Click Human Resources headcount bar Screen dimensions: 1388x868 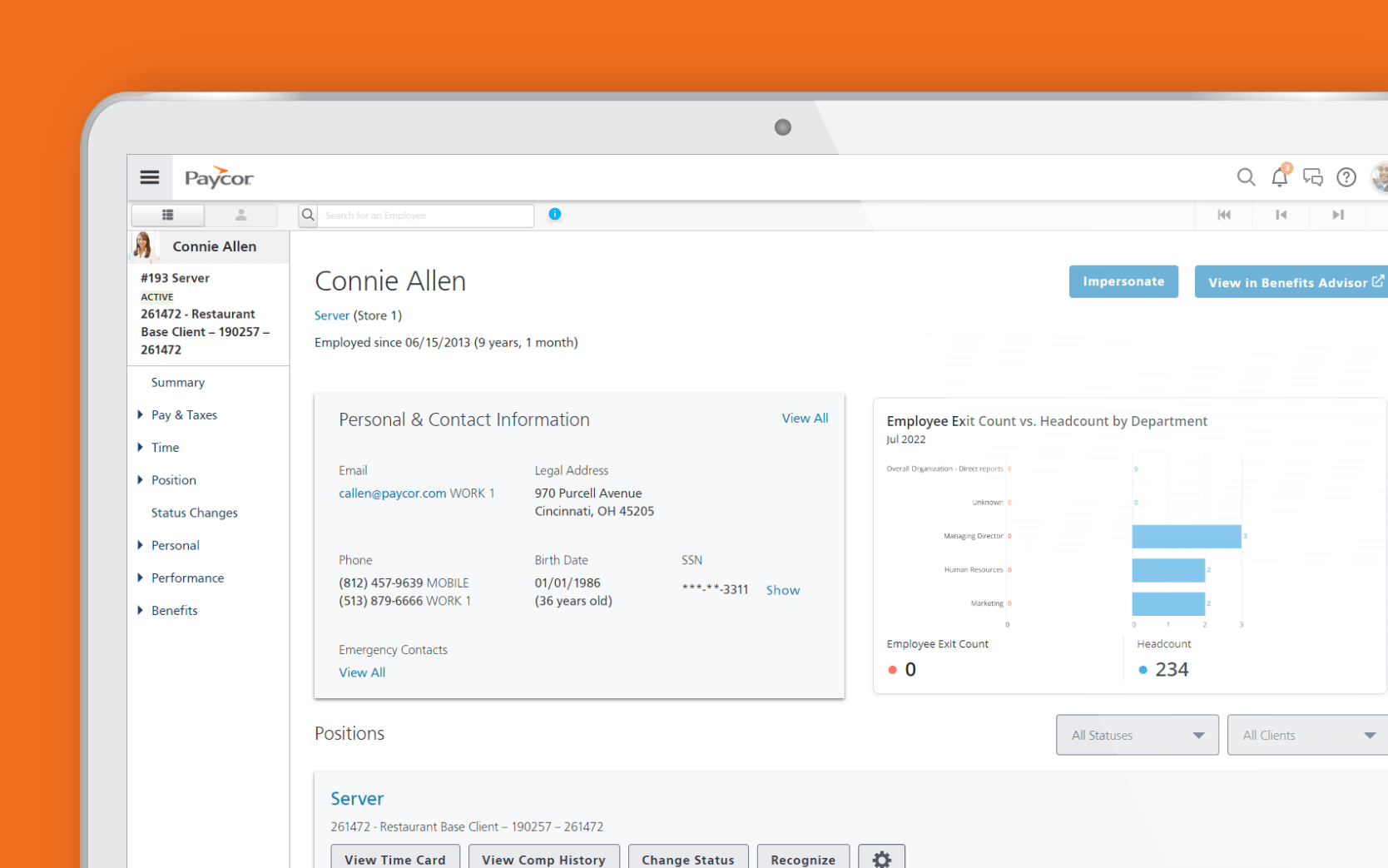pos(1168,570)
